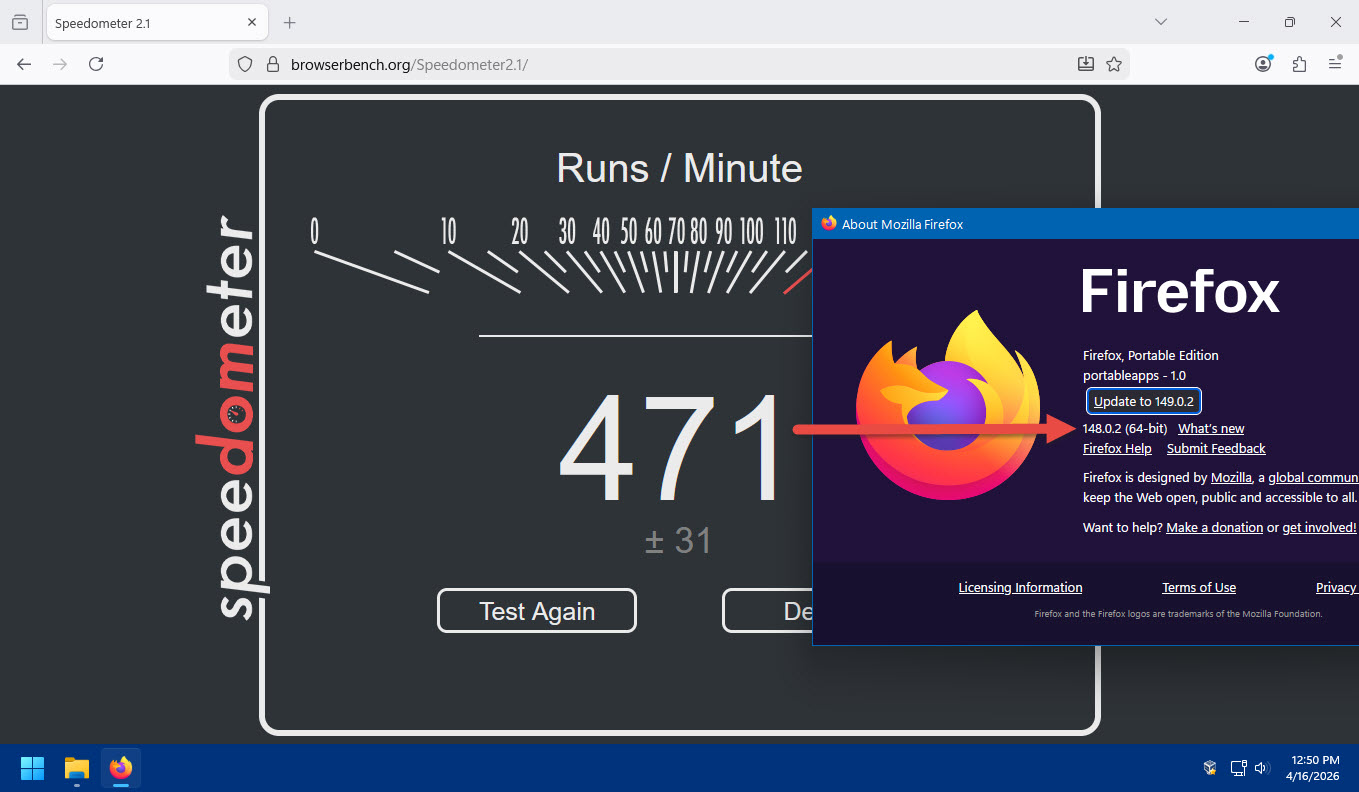1359x792 pixels.
Task: Go back to previous page
Action: pos(24,64)
